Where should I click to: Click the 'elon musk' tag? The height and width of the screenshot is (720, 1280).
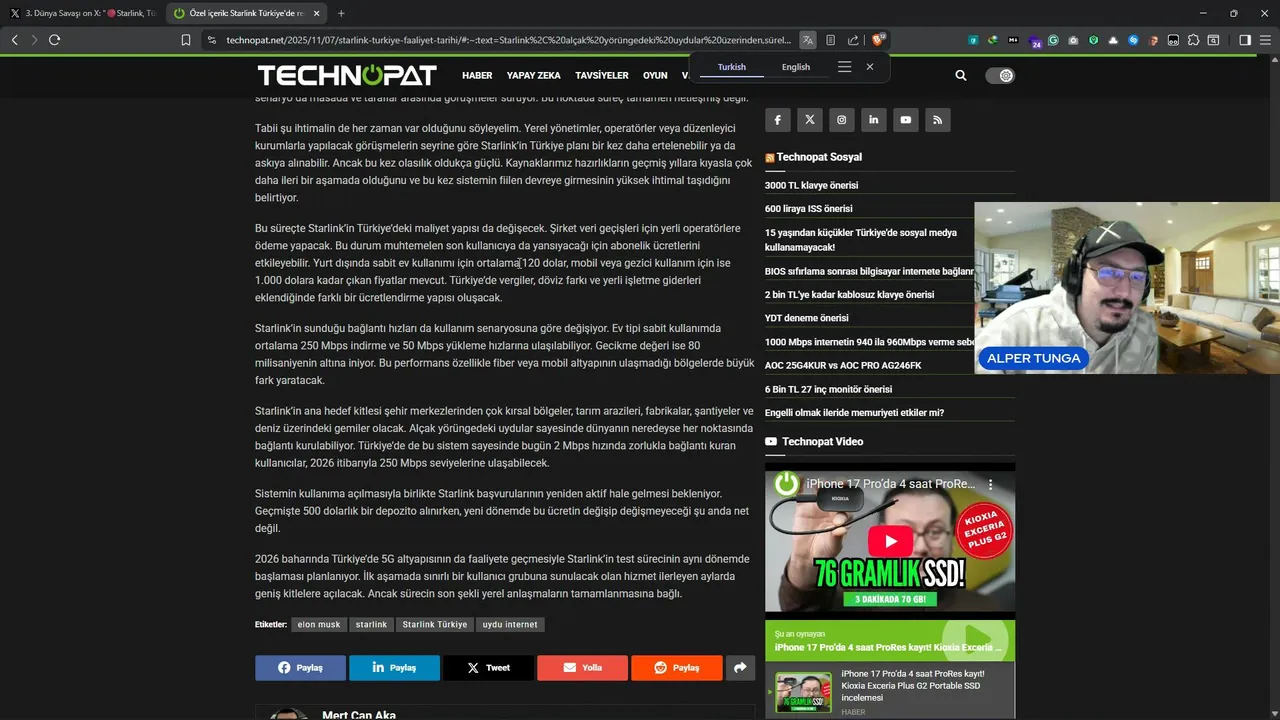pos(319,624)
